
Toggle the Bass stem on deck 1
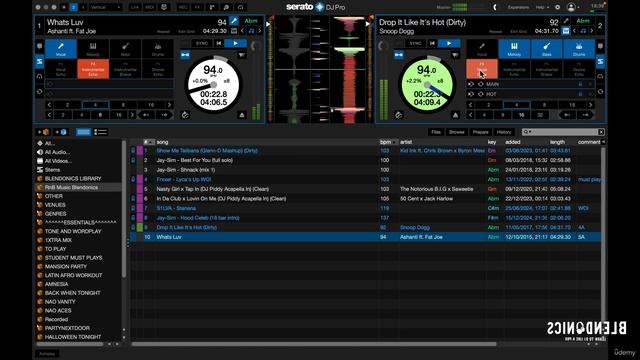(x=125, y=49)
